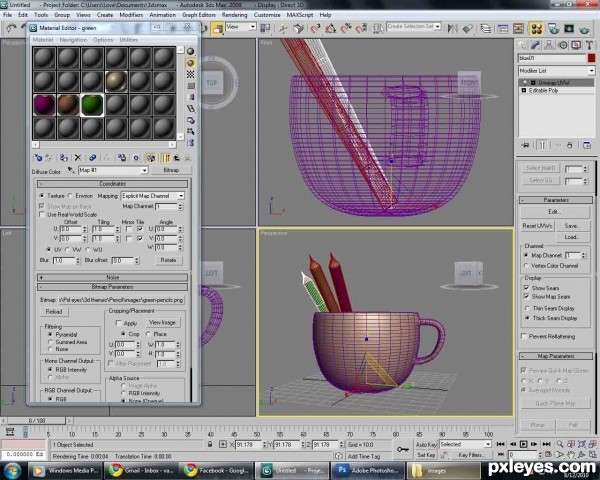Collapse the Bitmap Parameters rollout
600x480 pixels.
pos(112,287)
